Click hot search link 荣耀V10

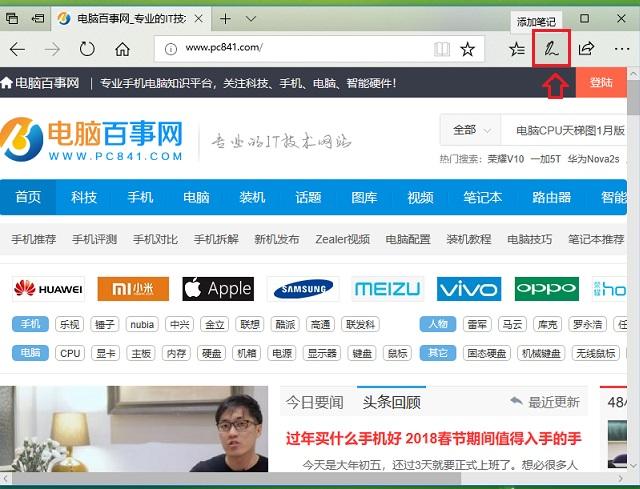(x=505, y=159)
